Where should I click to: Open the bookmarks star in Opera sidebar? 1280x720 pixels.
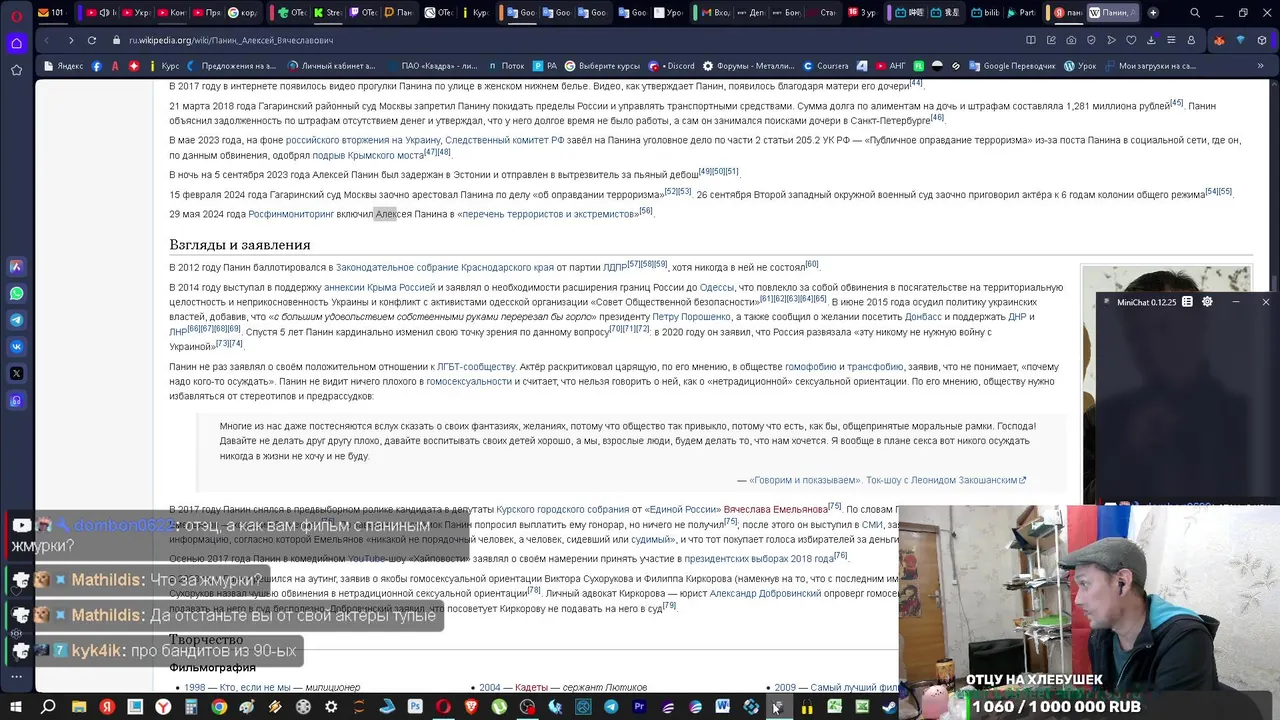[16, 70]
